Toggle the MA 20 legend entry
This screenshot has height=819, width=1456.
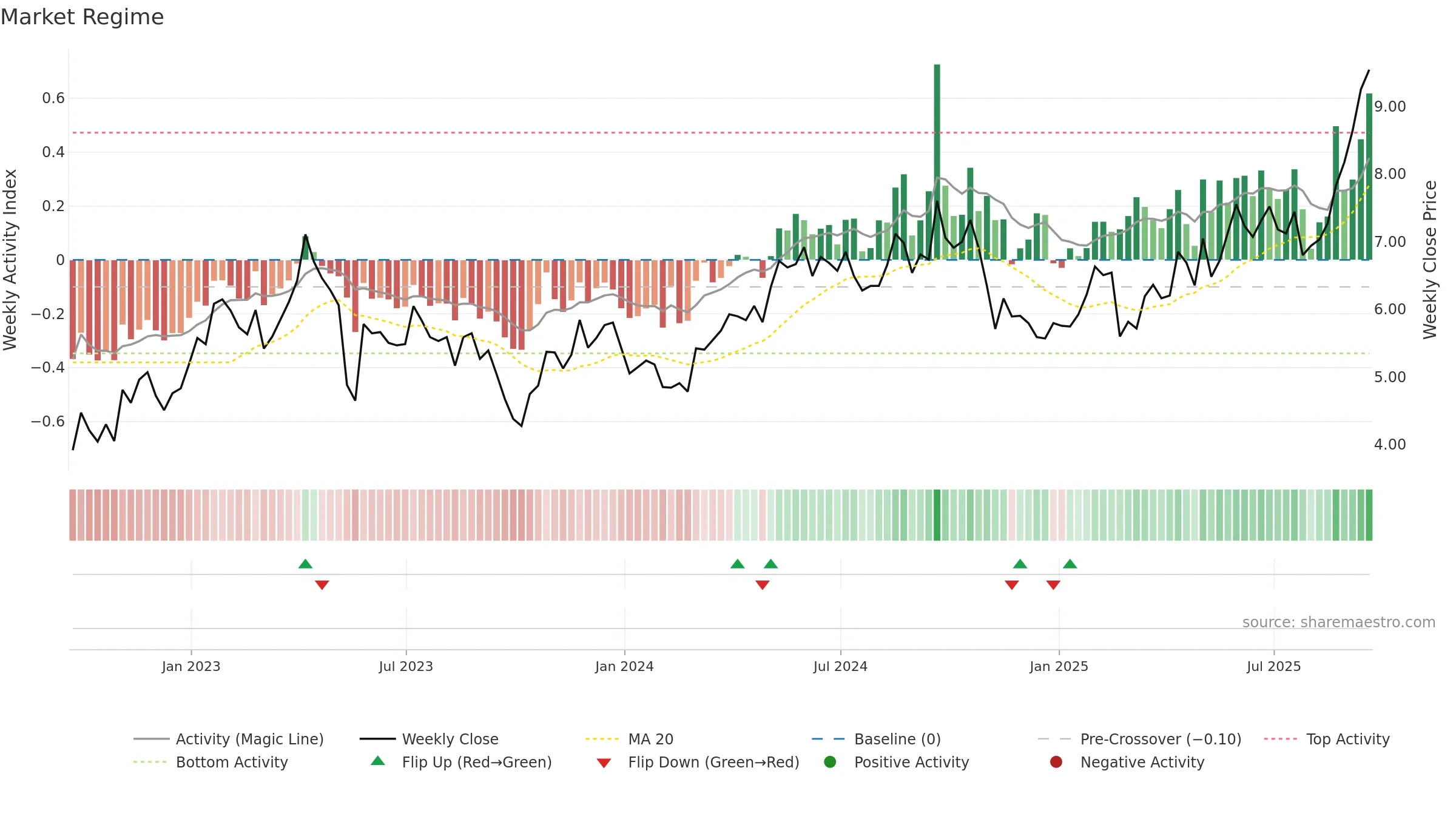pyautogui.click(x=630, y=739)
